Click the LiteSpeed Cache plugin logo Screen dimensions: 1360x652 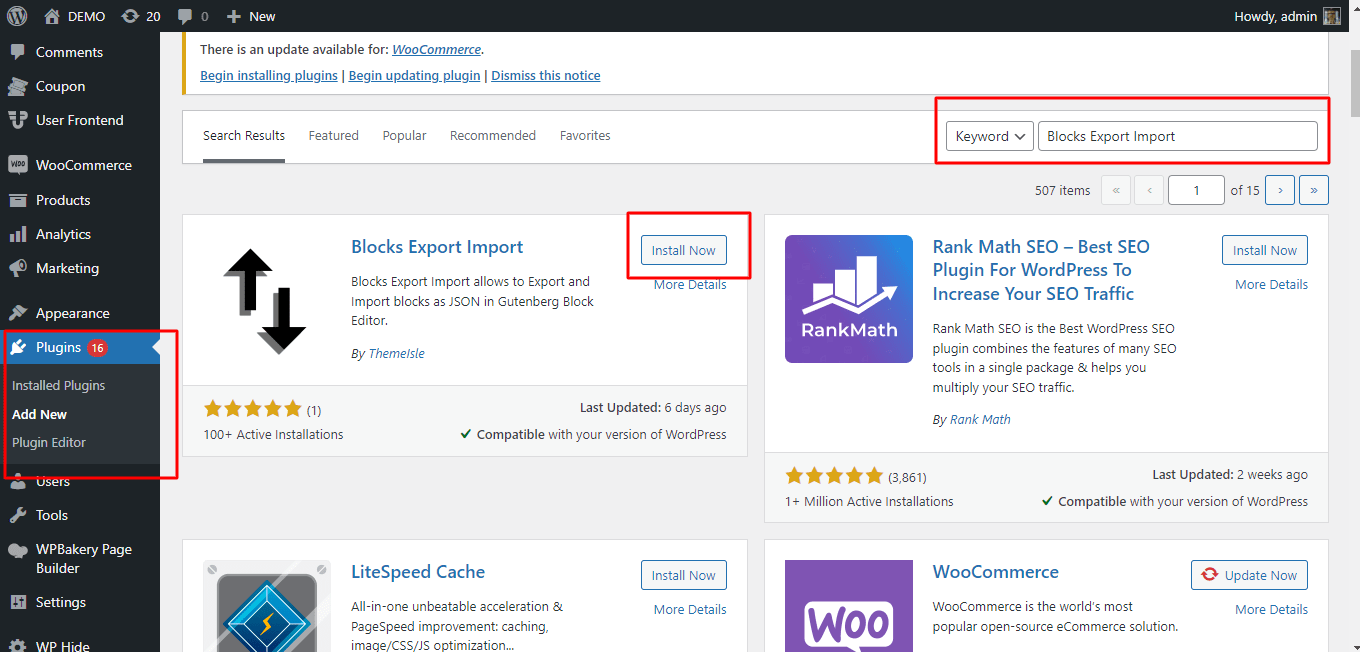point(267,606)
